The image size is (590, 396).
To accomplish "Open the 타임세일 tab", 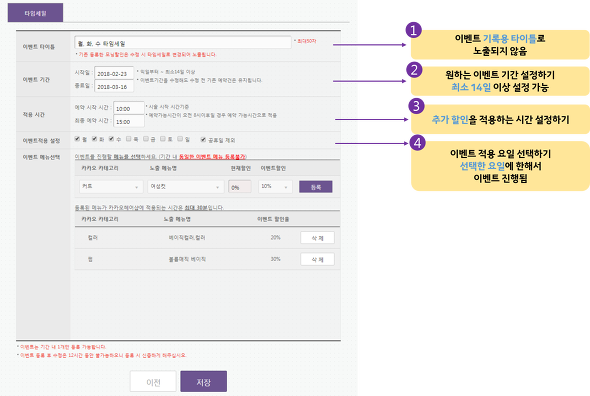I will click(x=35, y=13).
